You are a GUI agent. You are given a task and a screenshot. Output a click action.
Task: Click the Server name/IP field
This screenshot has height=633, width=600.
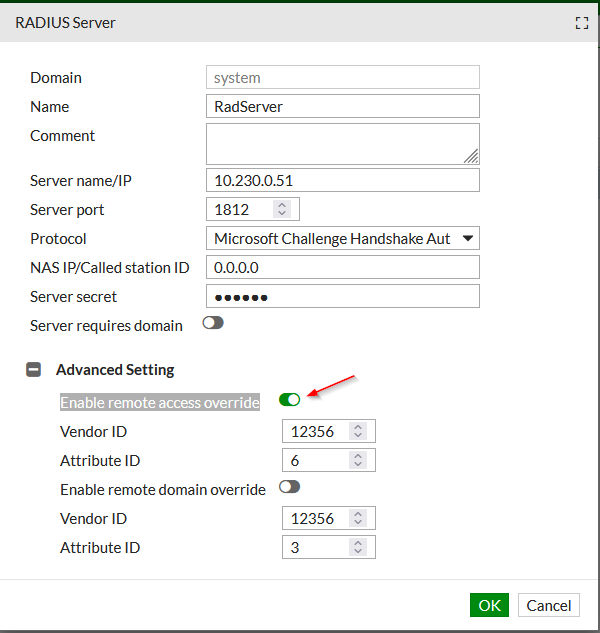coord(342,181)
